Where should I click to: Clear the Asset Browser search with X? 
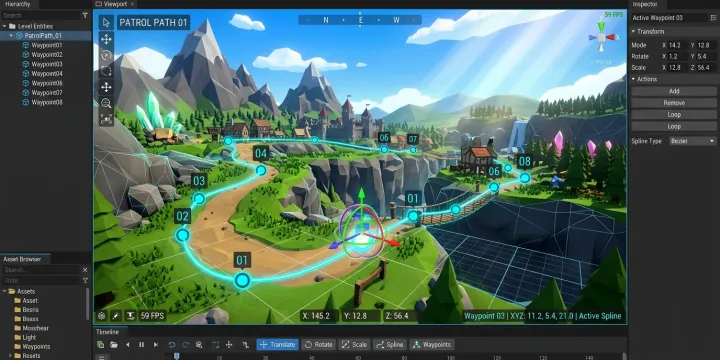point(85,270)
